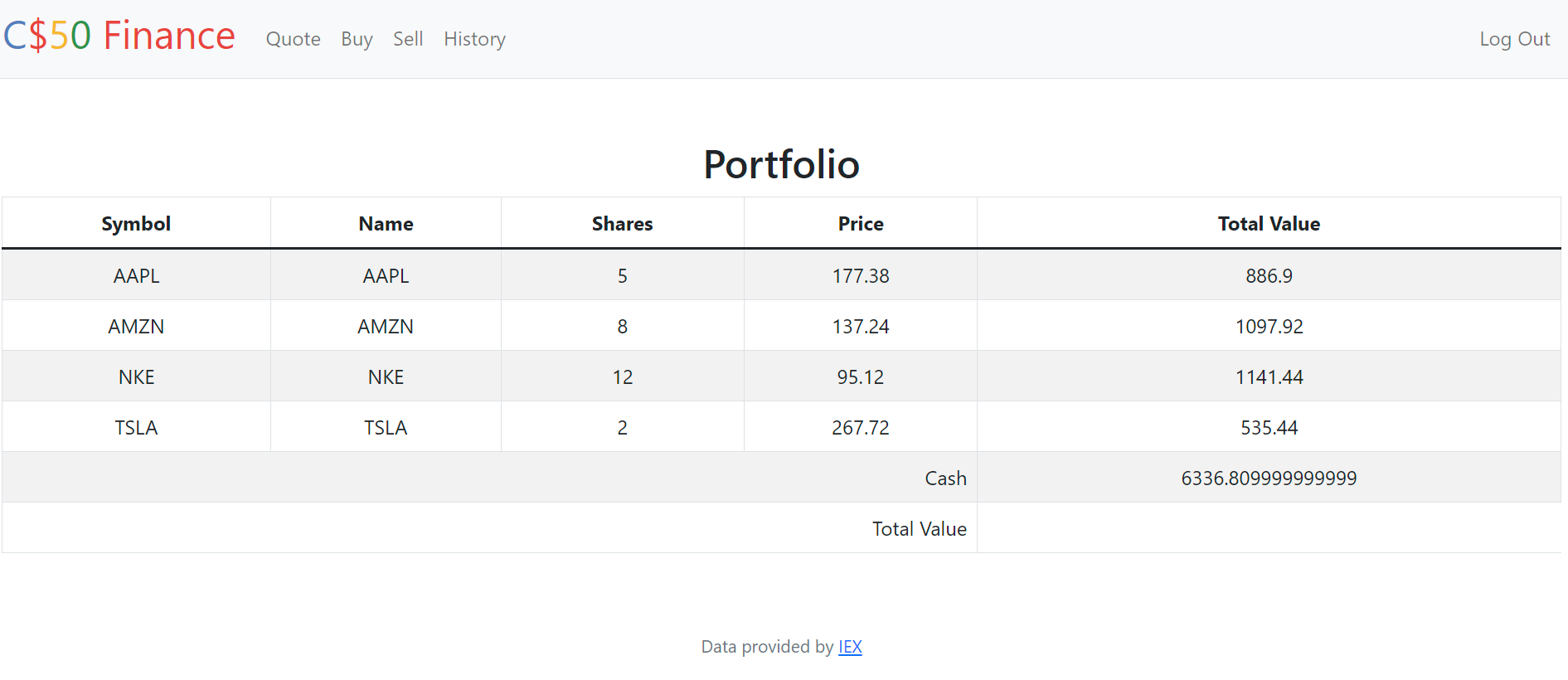This screenshot has height=680, width=1568.
Task: Click the Portfolio heading
Action: tap(781, 164)
